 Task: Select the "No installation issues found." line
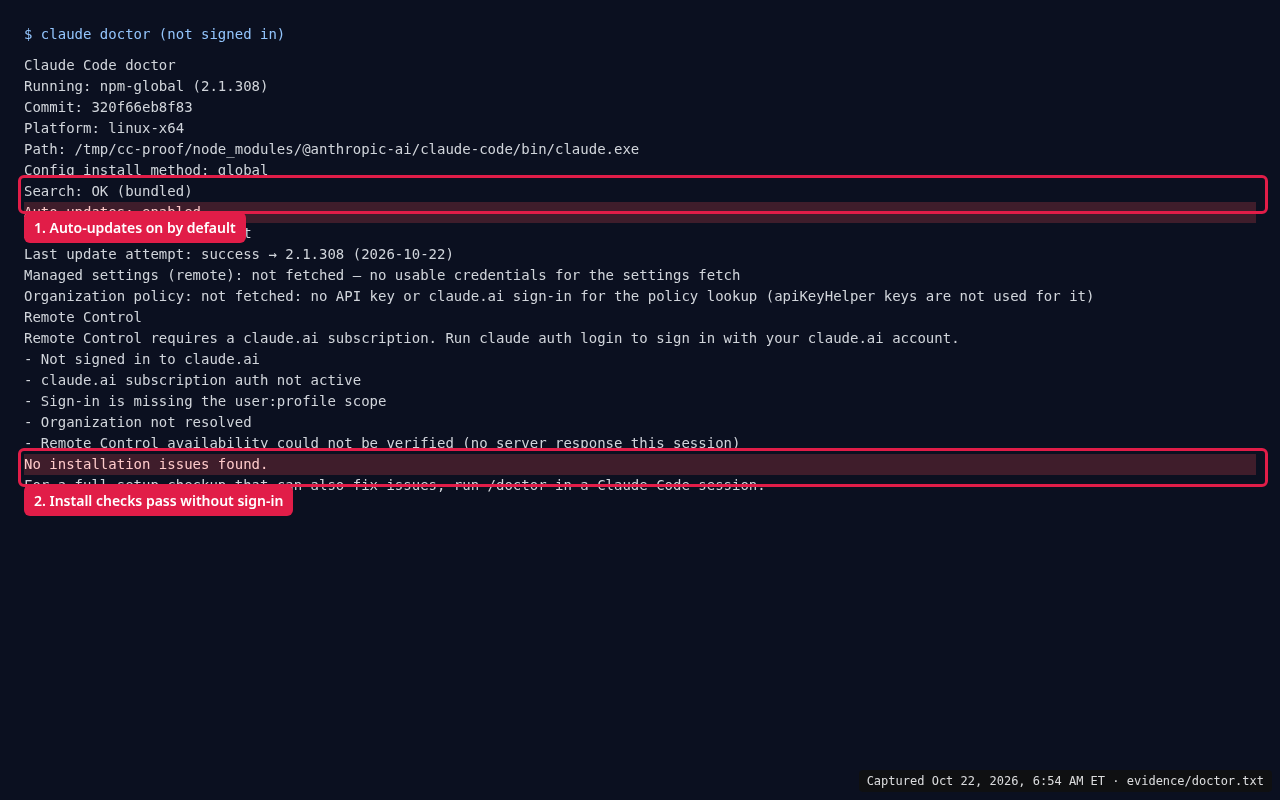640,464
